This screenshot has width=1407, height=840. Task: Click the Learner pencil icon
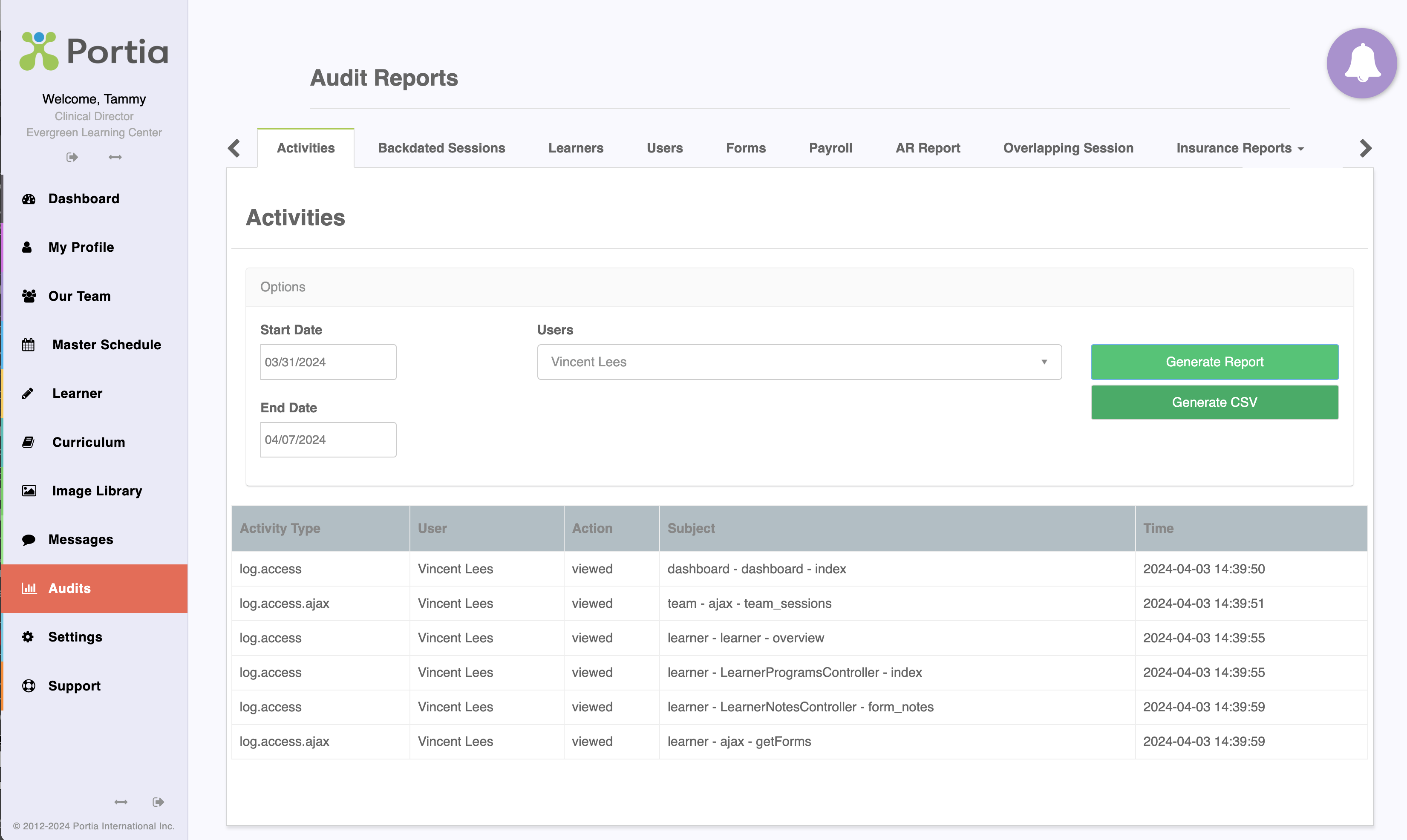[x=28, y=394]
